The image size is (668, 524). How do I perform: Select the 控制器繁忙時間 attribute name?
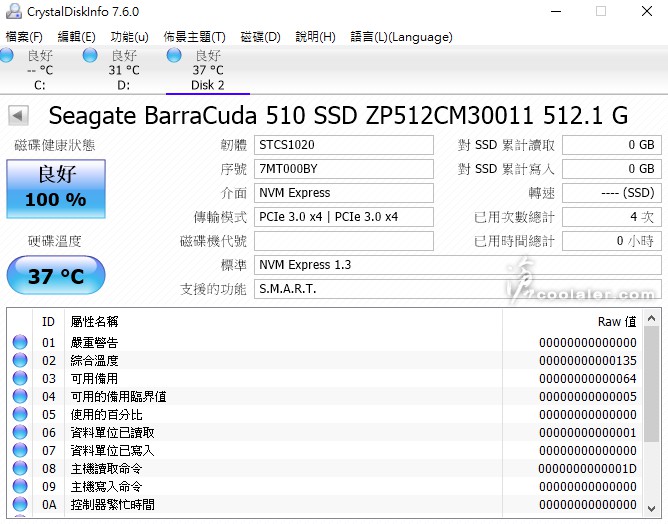(112, 504)
